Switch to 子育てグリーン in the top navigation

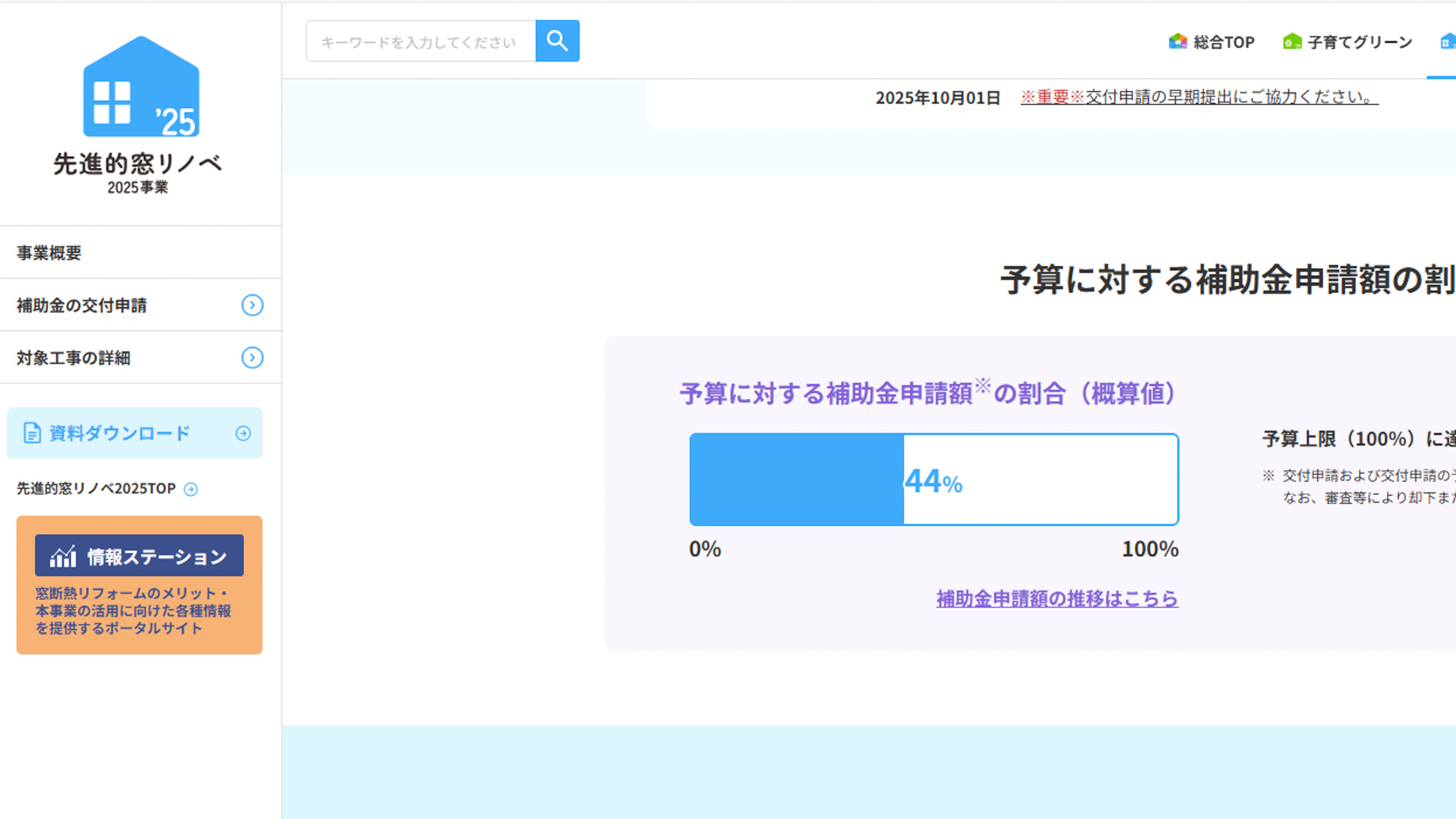click(1359, 43)
